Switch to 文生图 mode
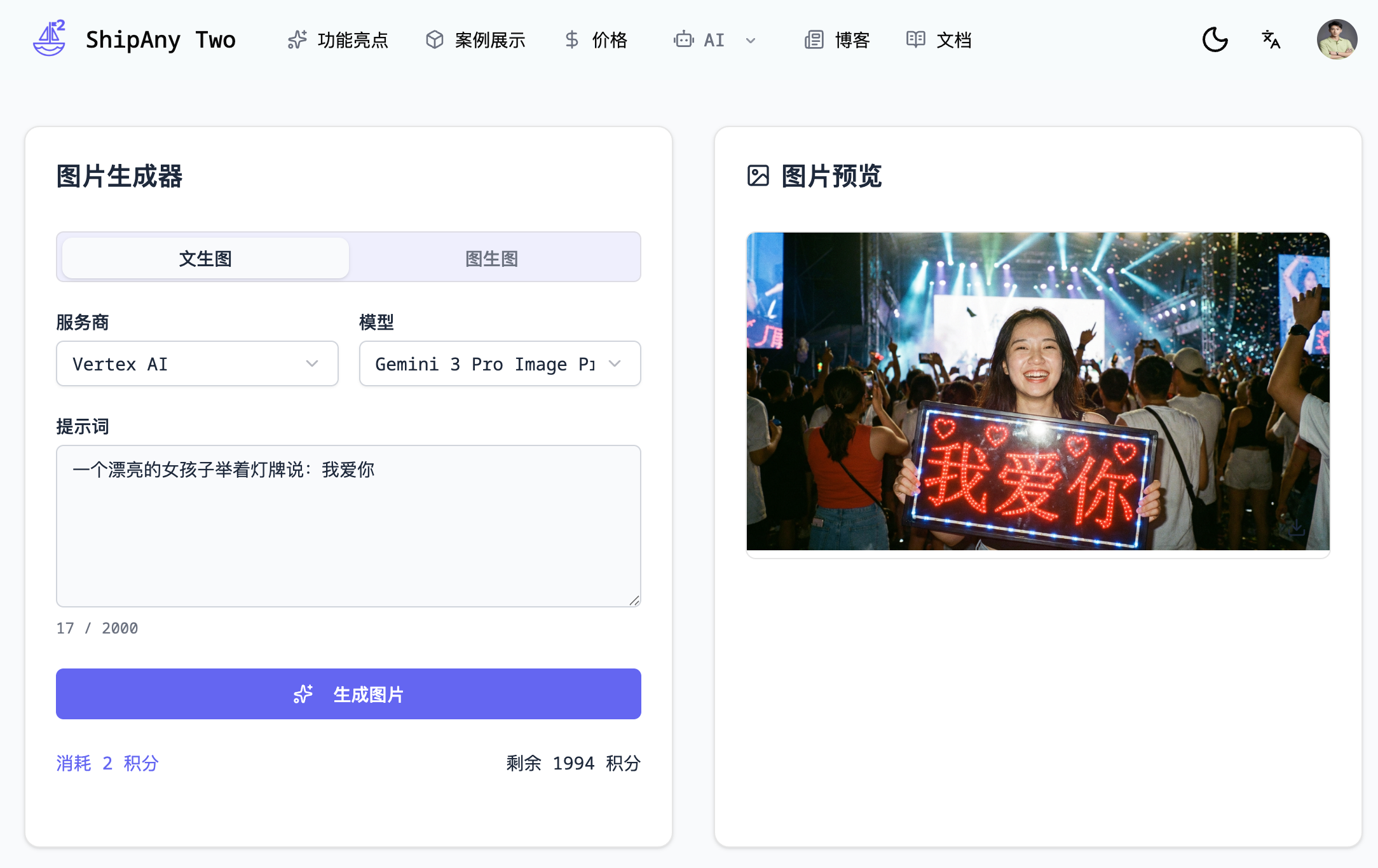The width and height of the screenshot is (1378, 868). click(x=205, y=259)
